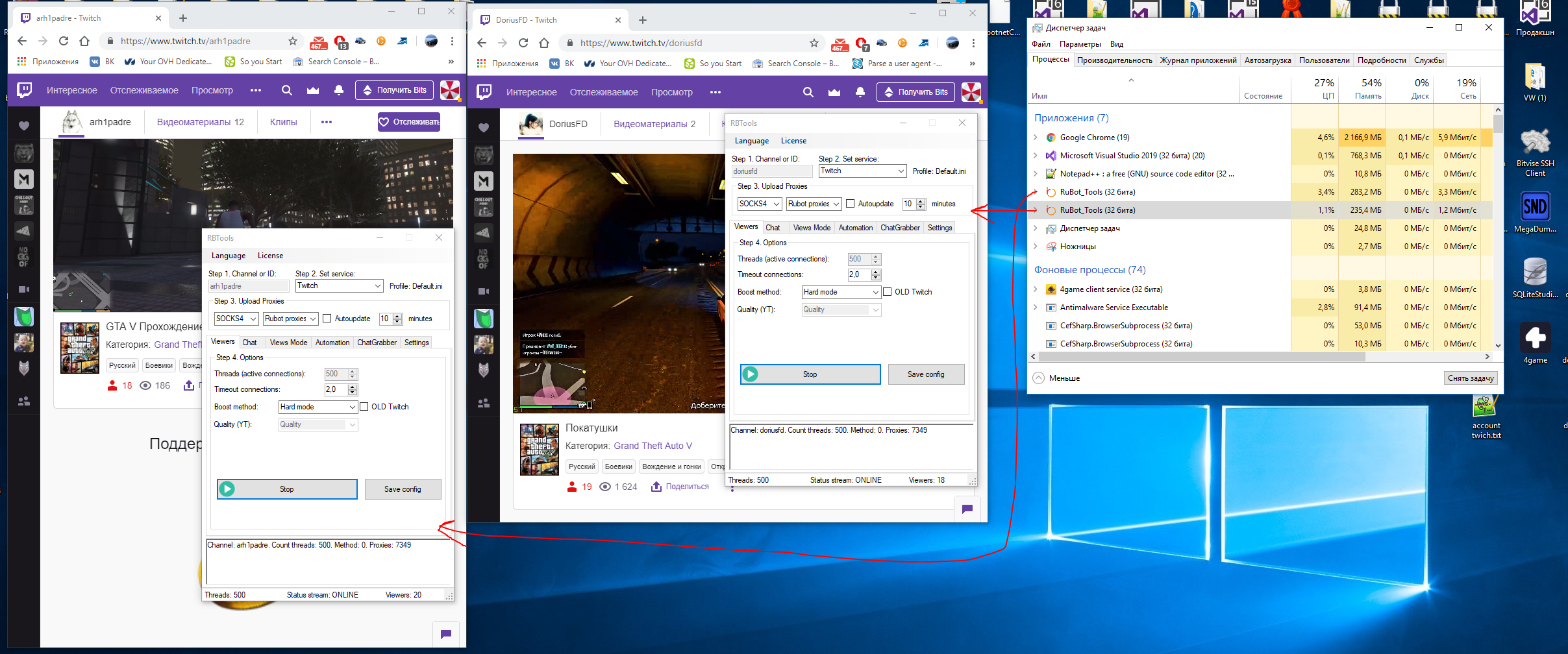This screenshot has height=654, width=1568.
Task: Open Bitvise SSH Client desktop icon
Action: pyautogui.click(x=1535, y=143)
